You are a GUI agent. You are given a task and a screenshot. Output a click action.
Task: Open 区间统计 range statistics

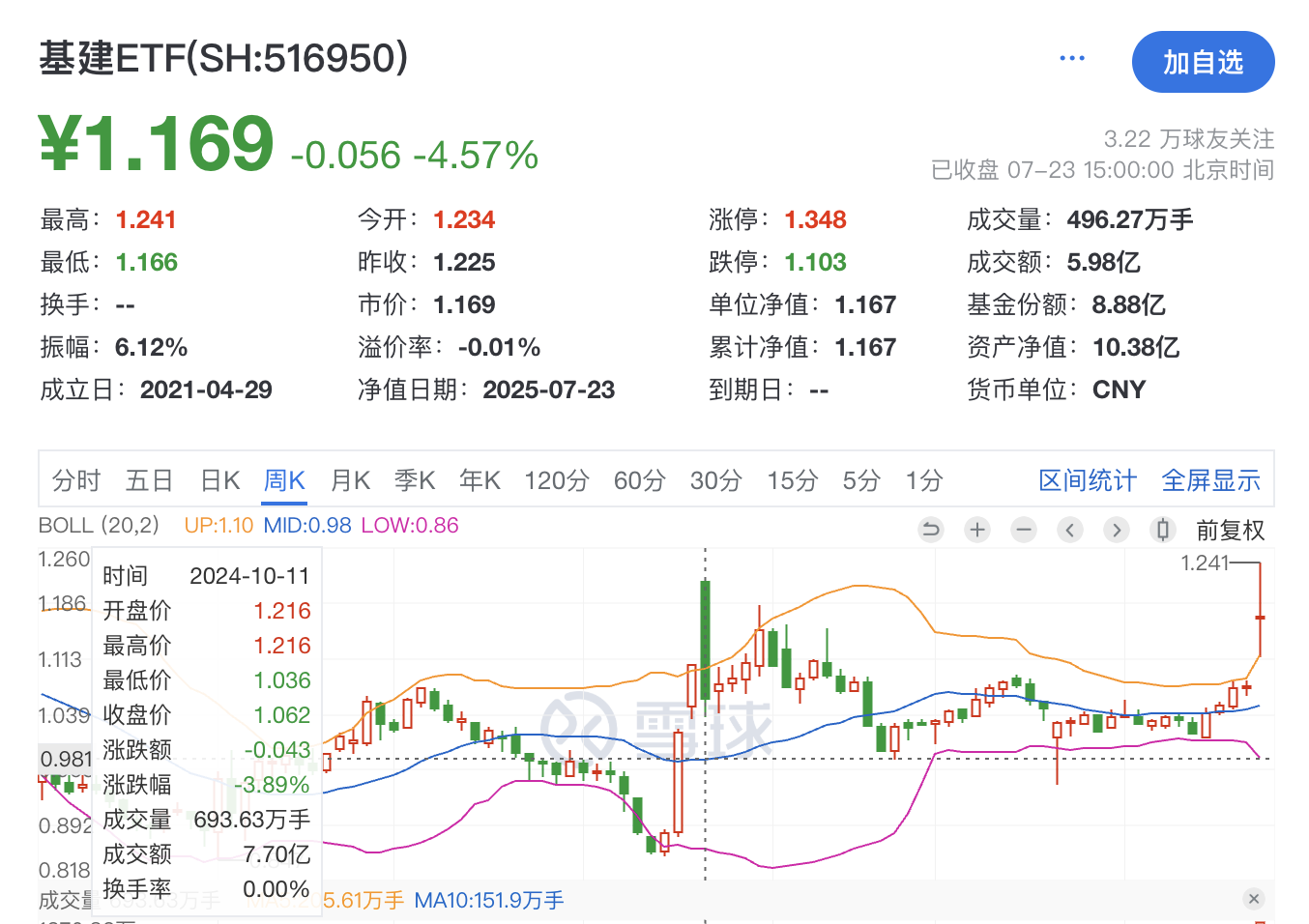(1088, 480)
